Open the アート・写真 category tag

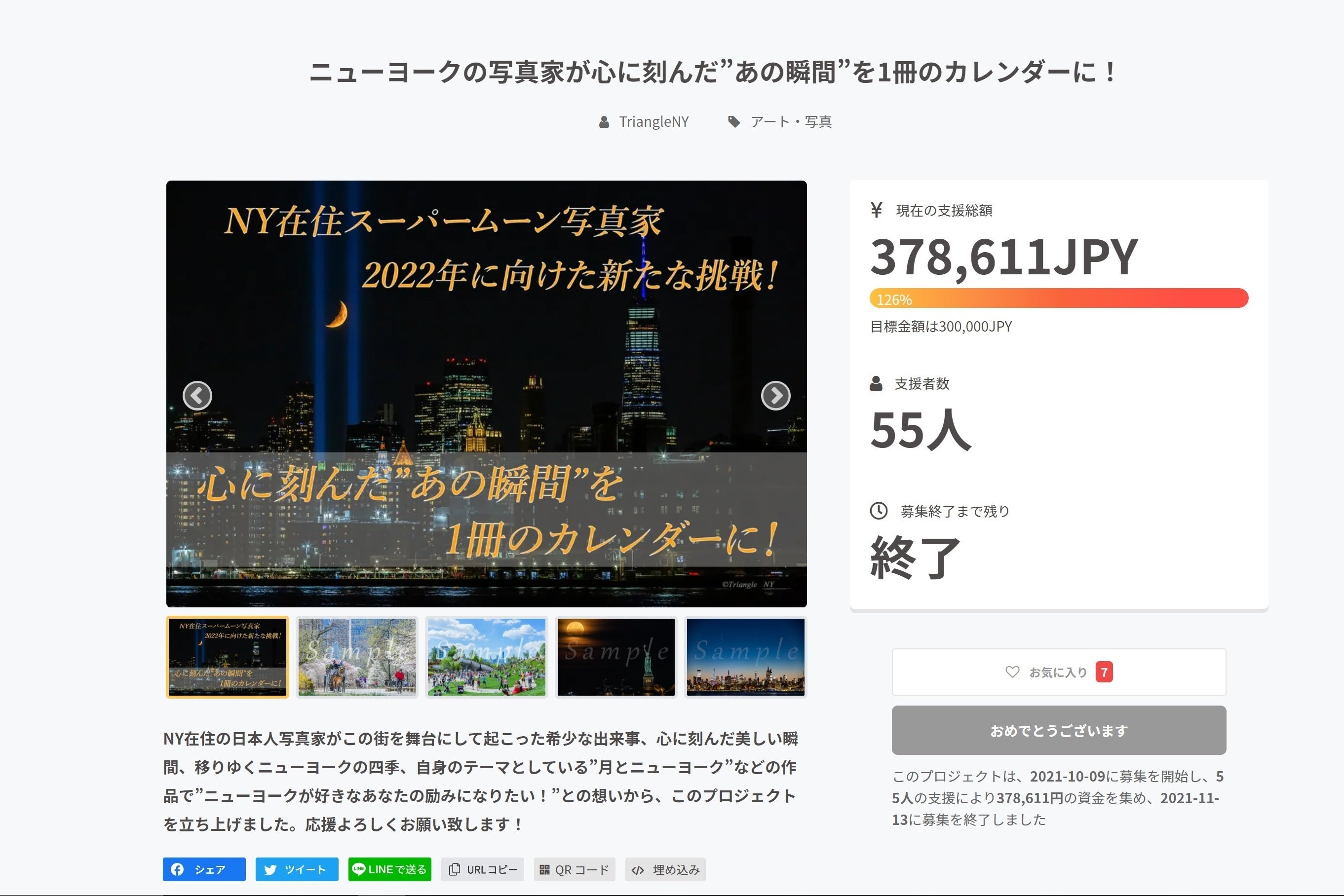pos(790,122)
